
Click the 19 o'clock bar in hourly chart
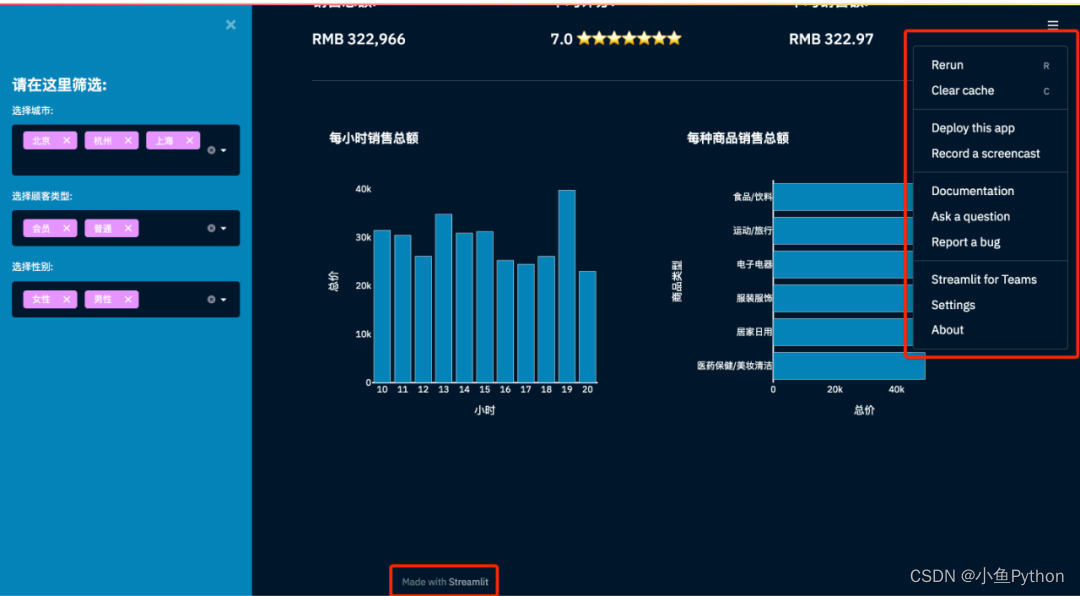pyautogui.click(x=567, y=286)
